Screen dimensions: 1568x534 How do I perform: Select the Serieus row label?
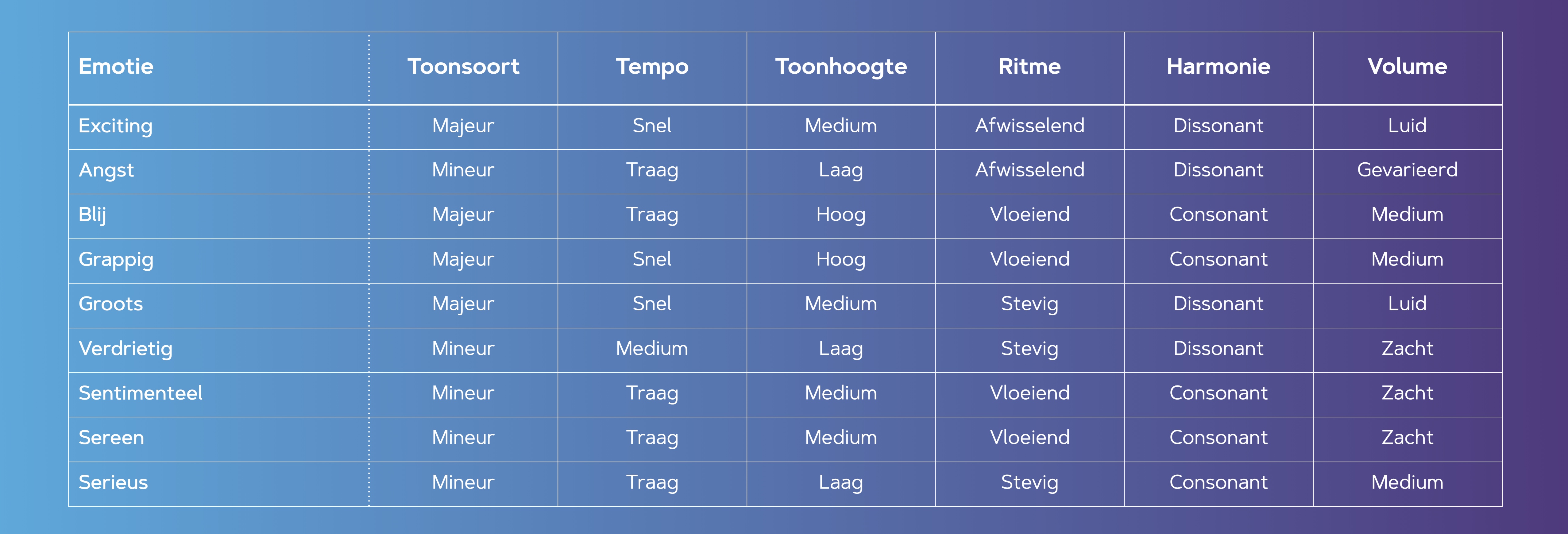[113, 482]
